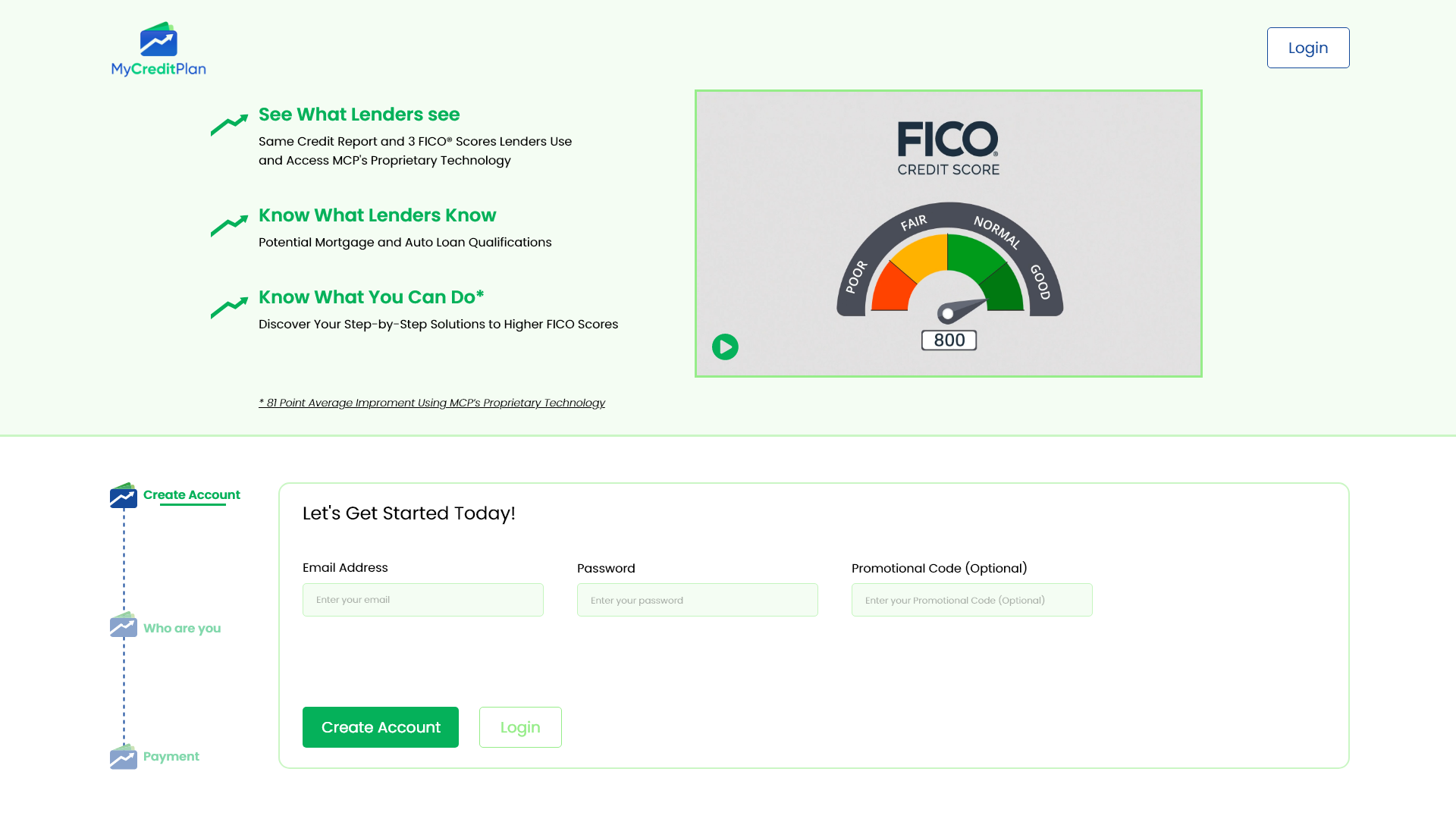1456x819 pixels.
Task: Click the FICO gauge needle in the video
Action: point(962,310)
